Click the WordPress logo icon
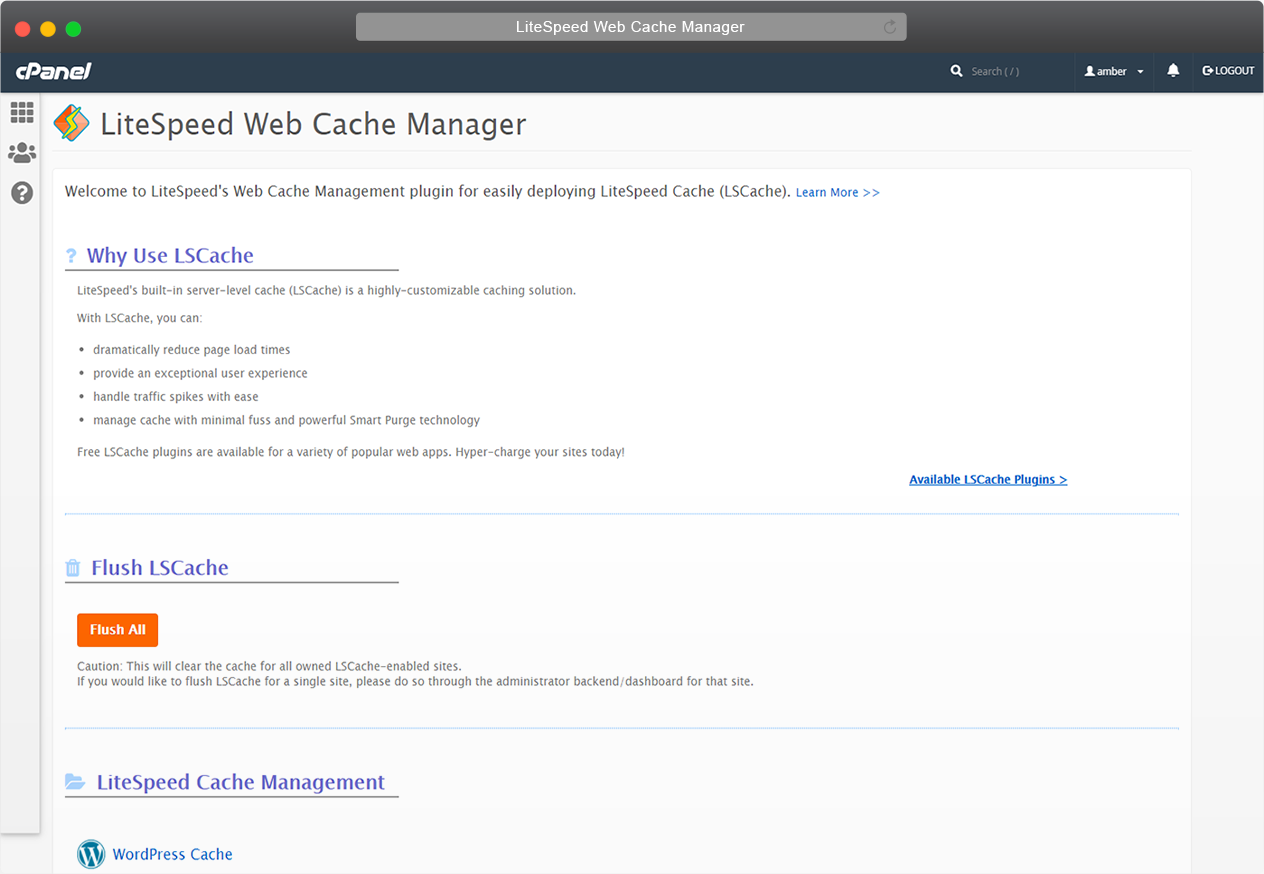 (91, 854)
